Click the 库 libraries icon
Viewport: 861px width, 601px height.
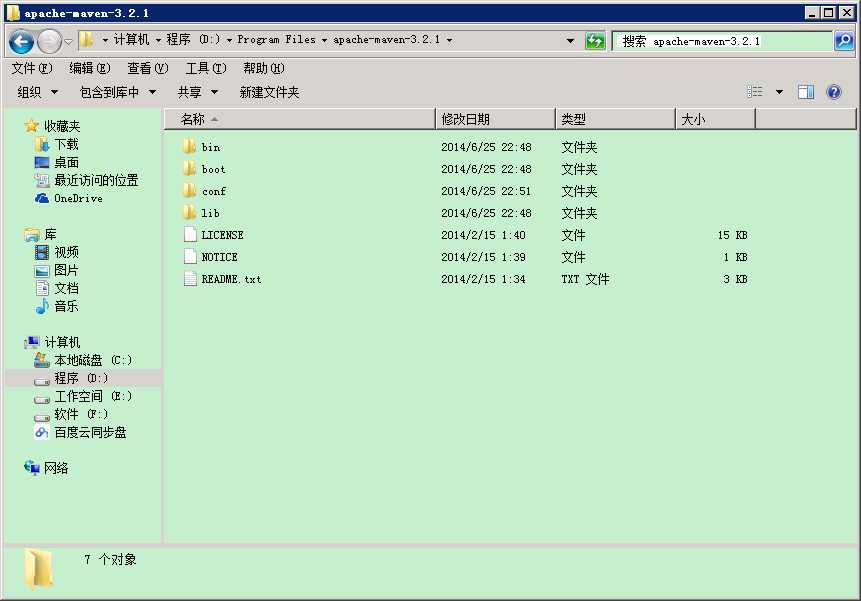coord(32,234)
